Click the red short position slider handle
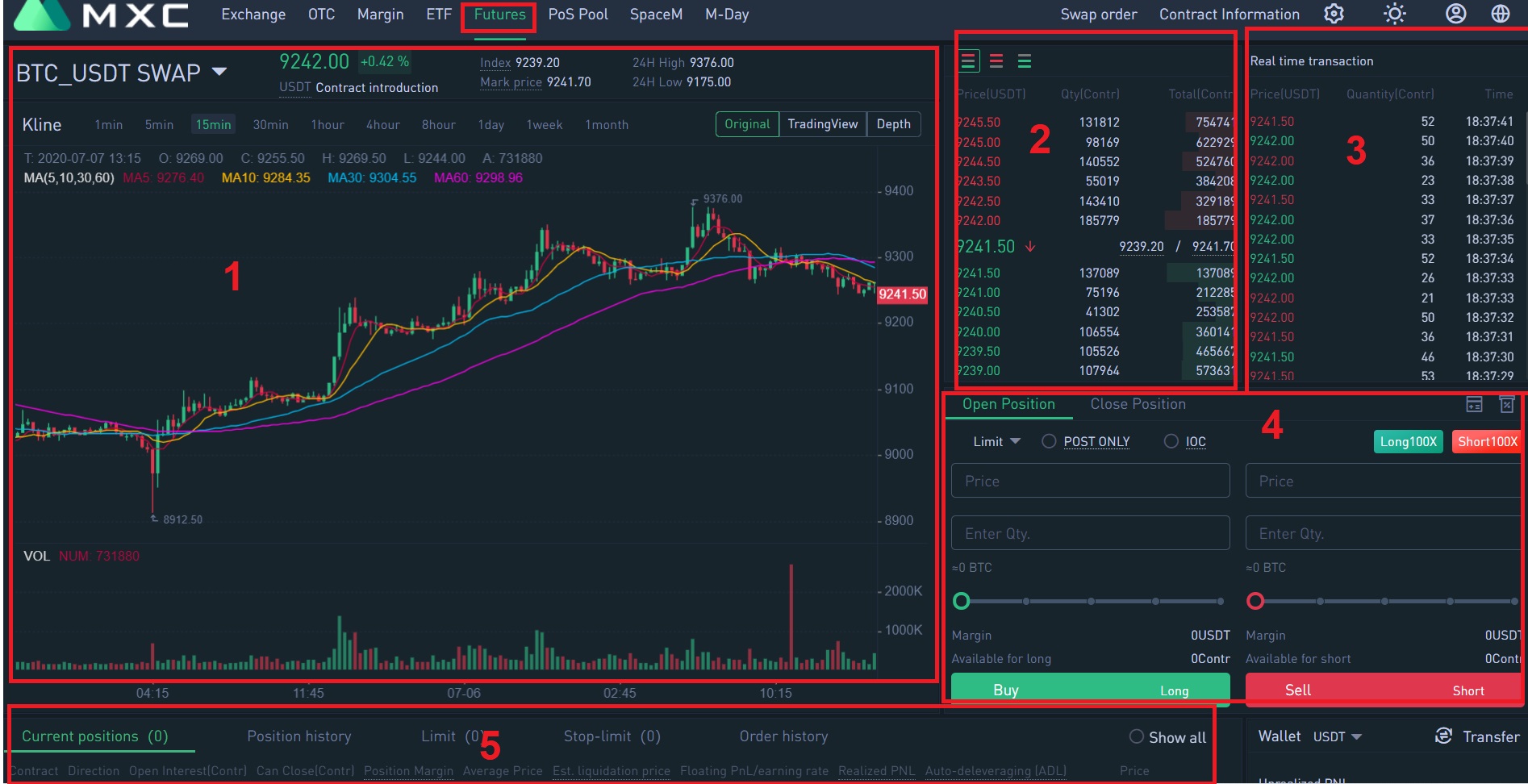 pyautogui.click(x=1255, y=601)
